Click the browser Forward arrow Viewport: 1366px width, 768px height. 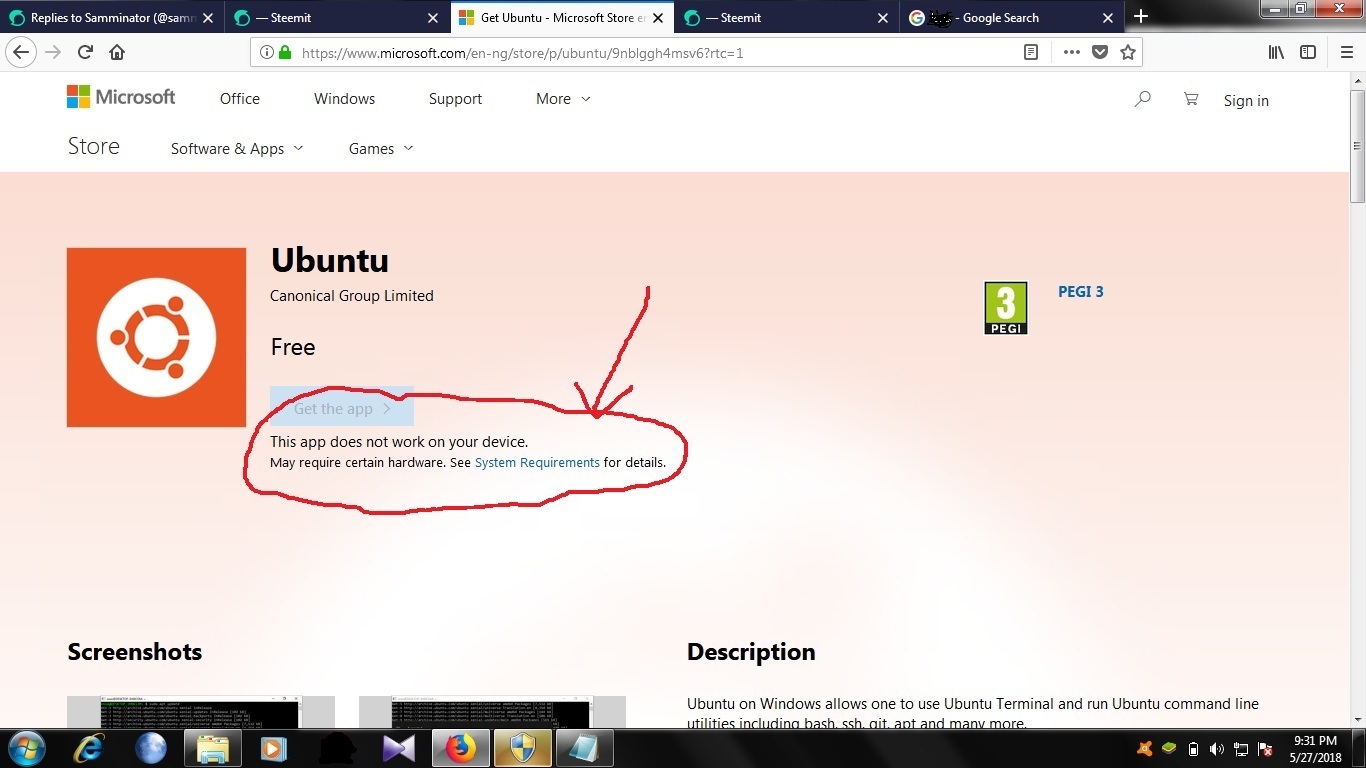click(53, 52)
